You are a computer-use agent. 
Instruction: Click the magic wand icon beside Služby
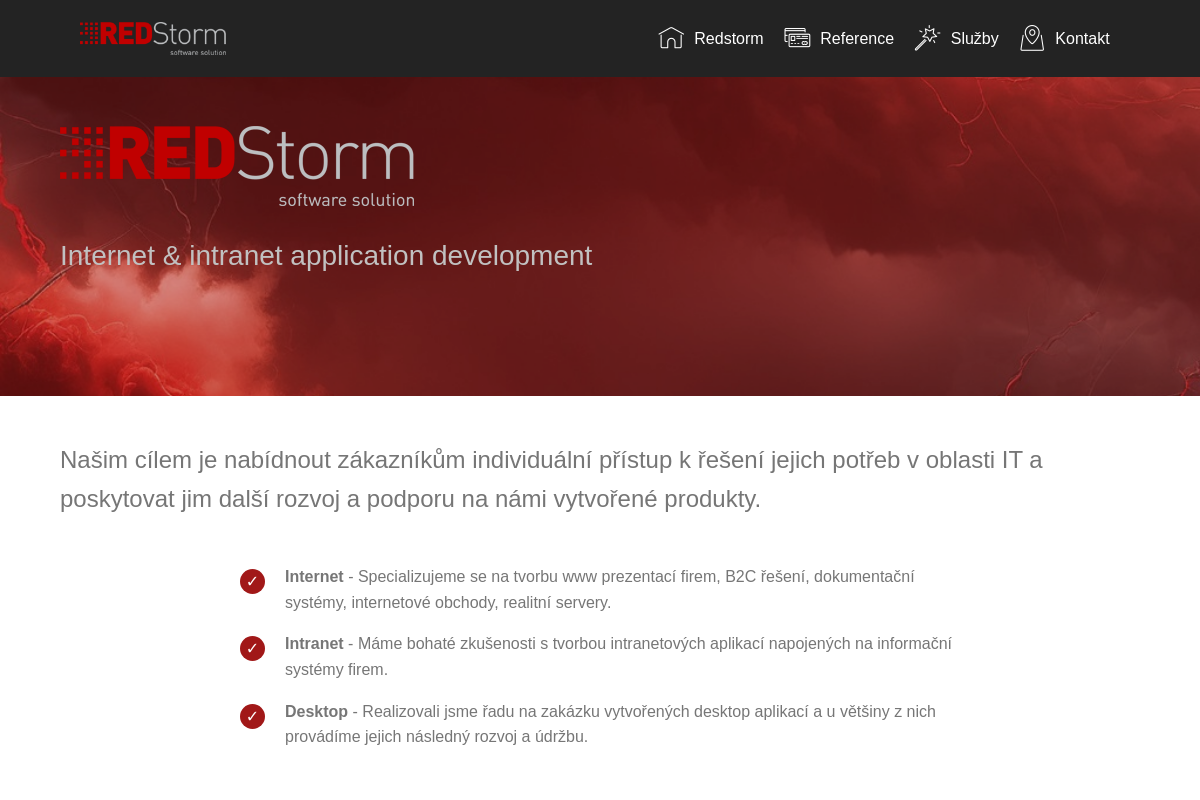(x=927, y=38)
